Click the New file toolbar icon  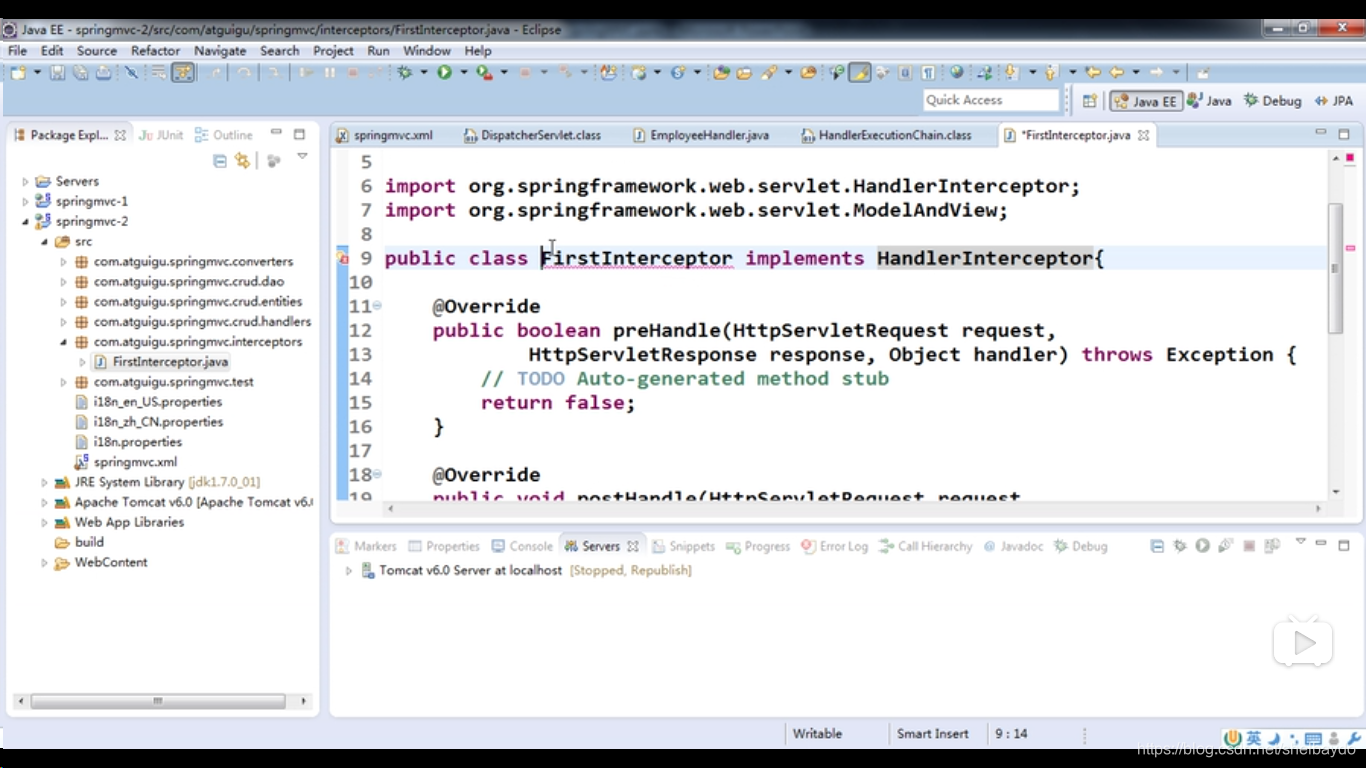tap(18, 72)
